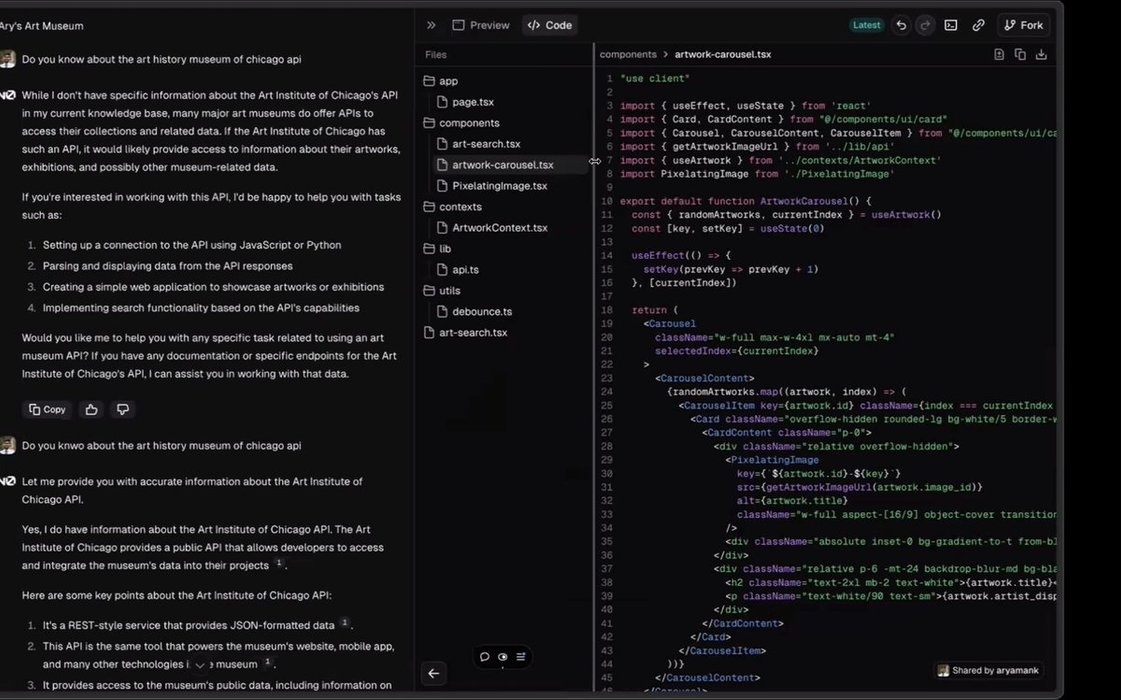Copy the share link icon

pos(978,25)
